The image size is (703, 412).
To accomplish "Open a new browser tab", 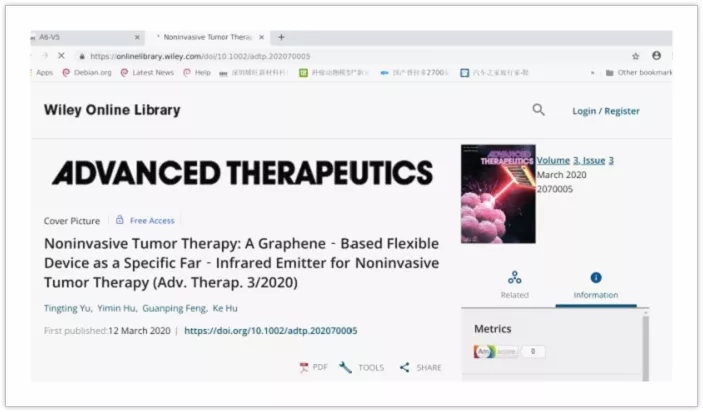I will pyautogui.click(x=281, y=37).
